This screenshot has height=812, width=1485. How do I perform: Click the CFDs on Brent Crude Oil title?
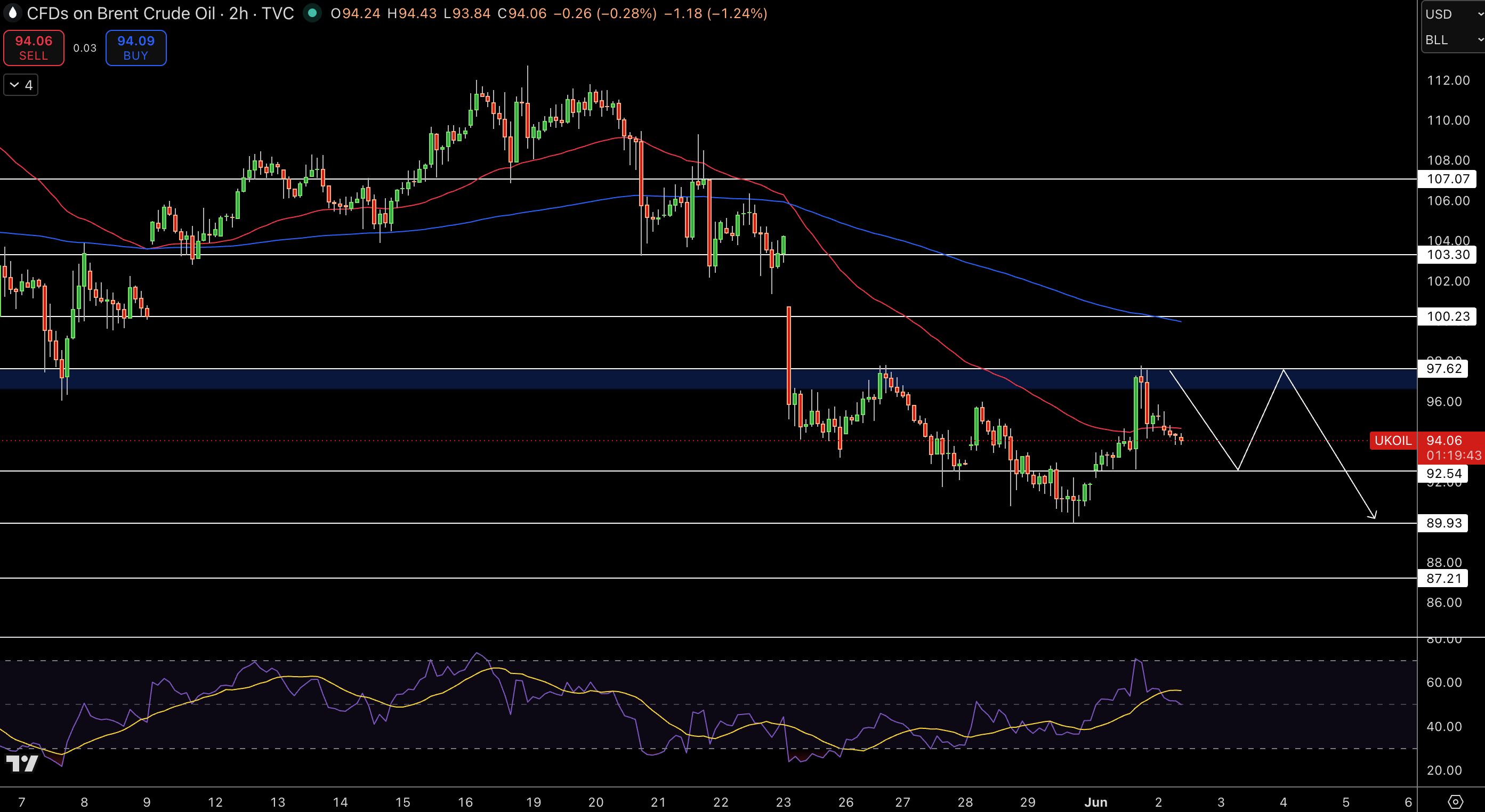(x=120, y=13)
